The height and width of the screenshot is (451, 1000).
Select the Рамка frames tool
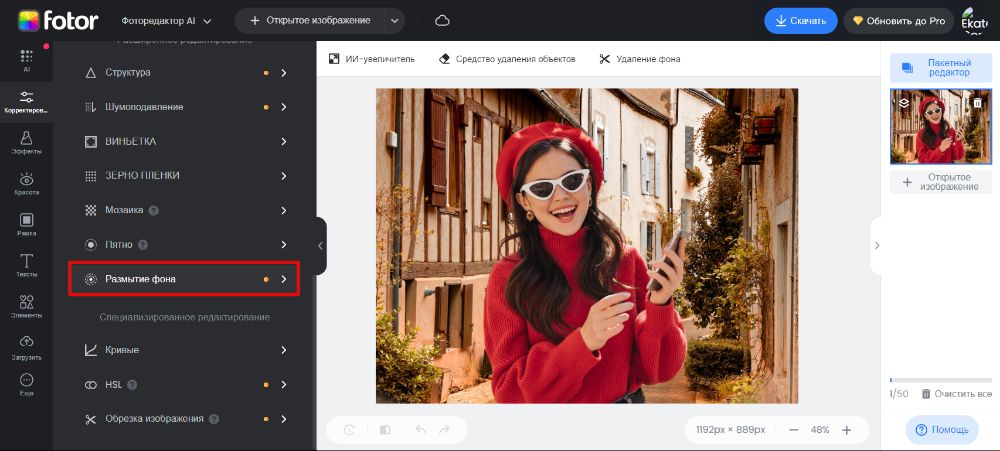26,224
